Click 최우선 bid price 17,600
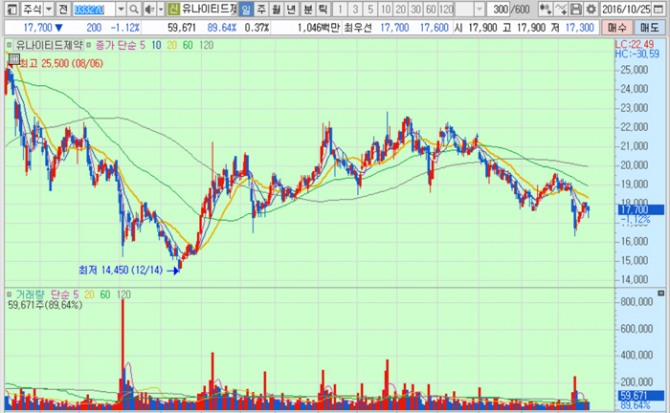Image resolution: width=670 pixels, height=413 pixels. click(434, 28)
